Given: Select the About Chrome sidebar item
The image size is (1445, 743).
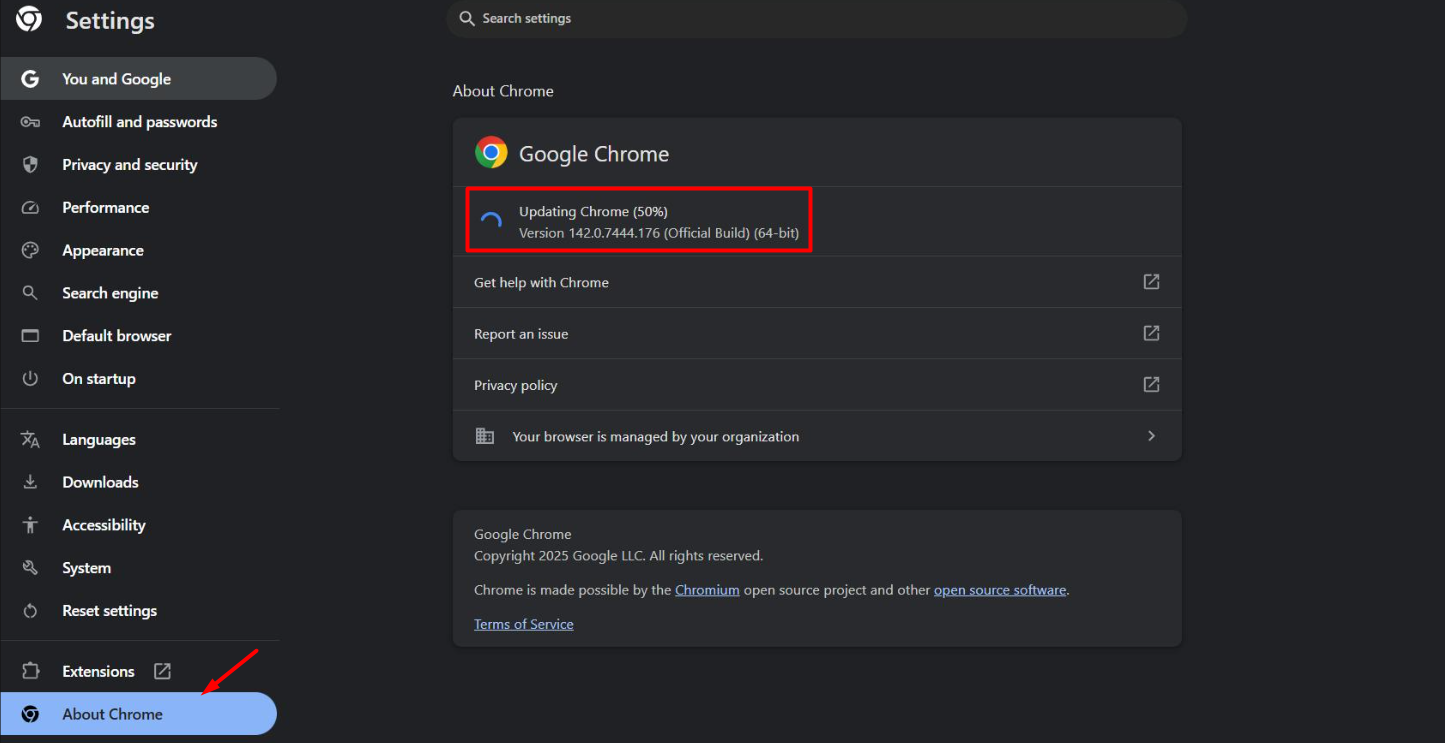Looking at the screenshot, I should 112,714.
